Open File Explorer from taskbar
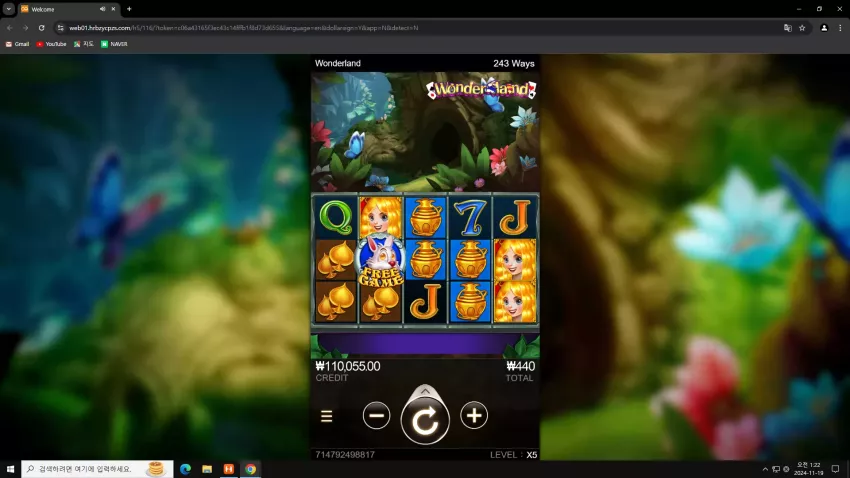The height and width of the screenshot is (478, 850). 207,469
